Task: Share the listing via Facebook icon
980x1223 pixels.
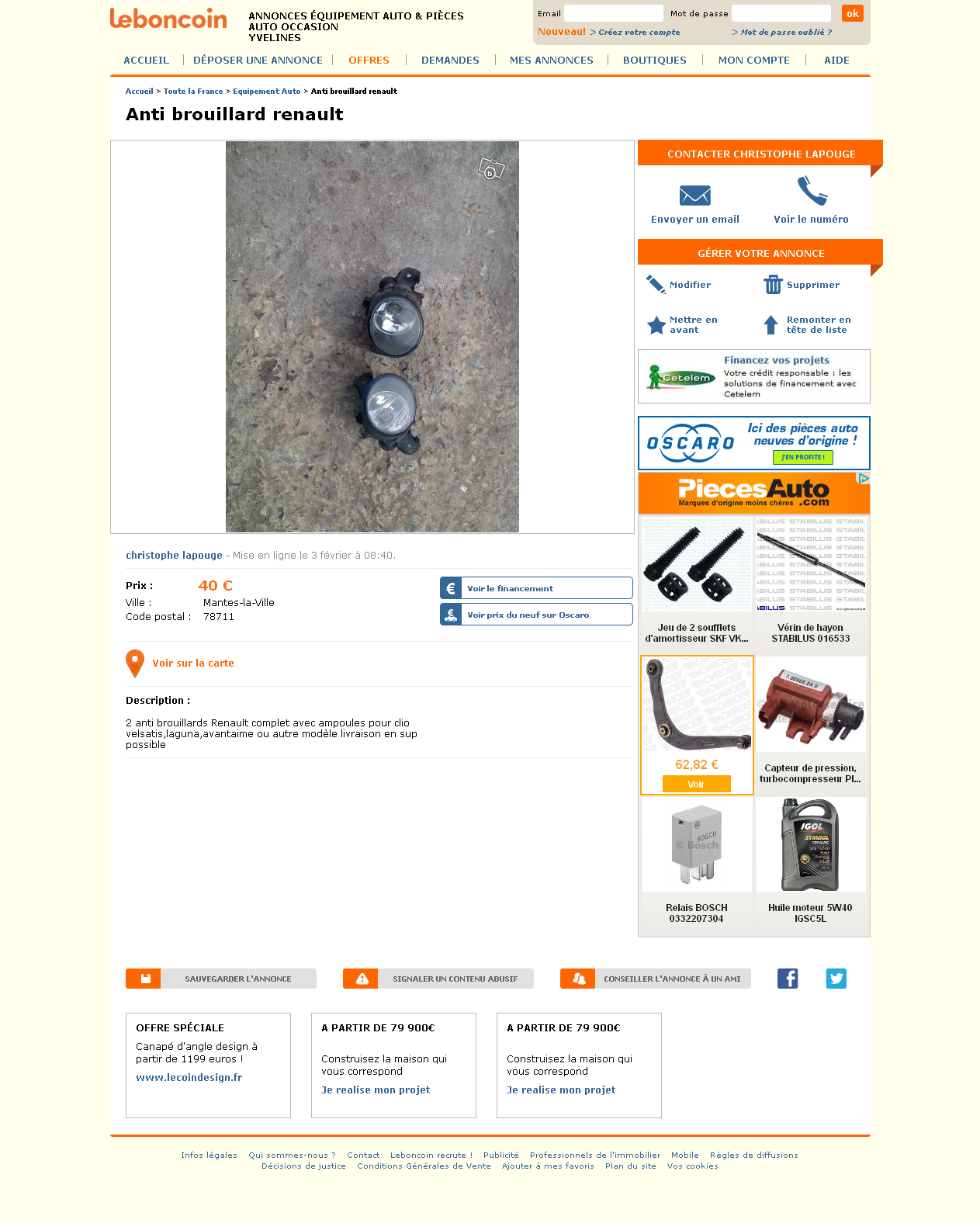Action: [x=788, y=979]
